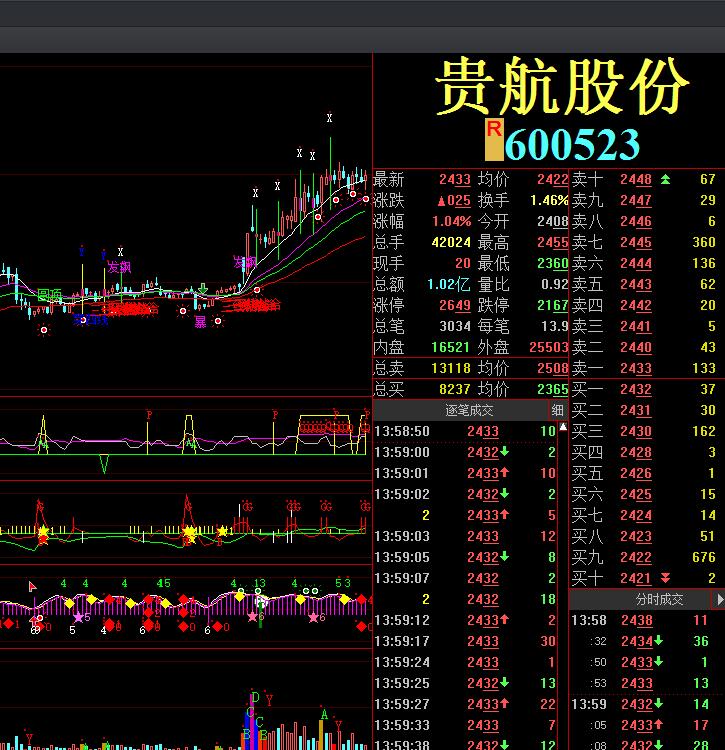Click the stock name 贵航股份
Screen dimensions: 725x750
(x=563, y=87)
